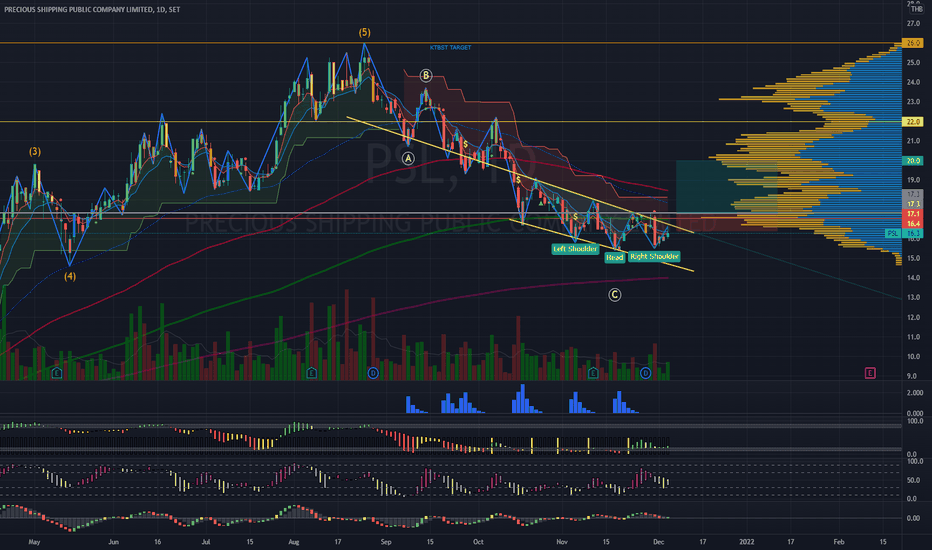The width and height of the screenshot is (932, 550).
Task: Click the Head label
Action: [615, 257]
